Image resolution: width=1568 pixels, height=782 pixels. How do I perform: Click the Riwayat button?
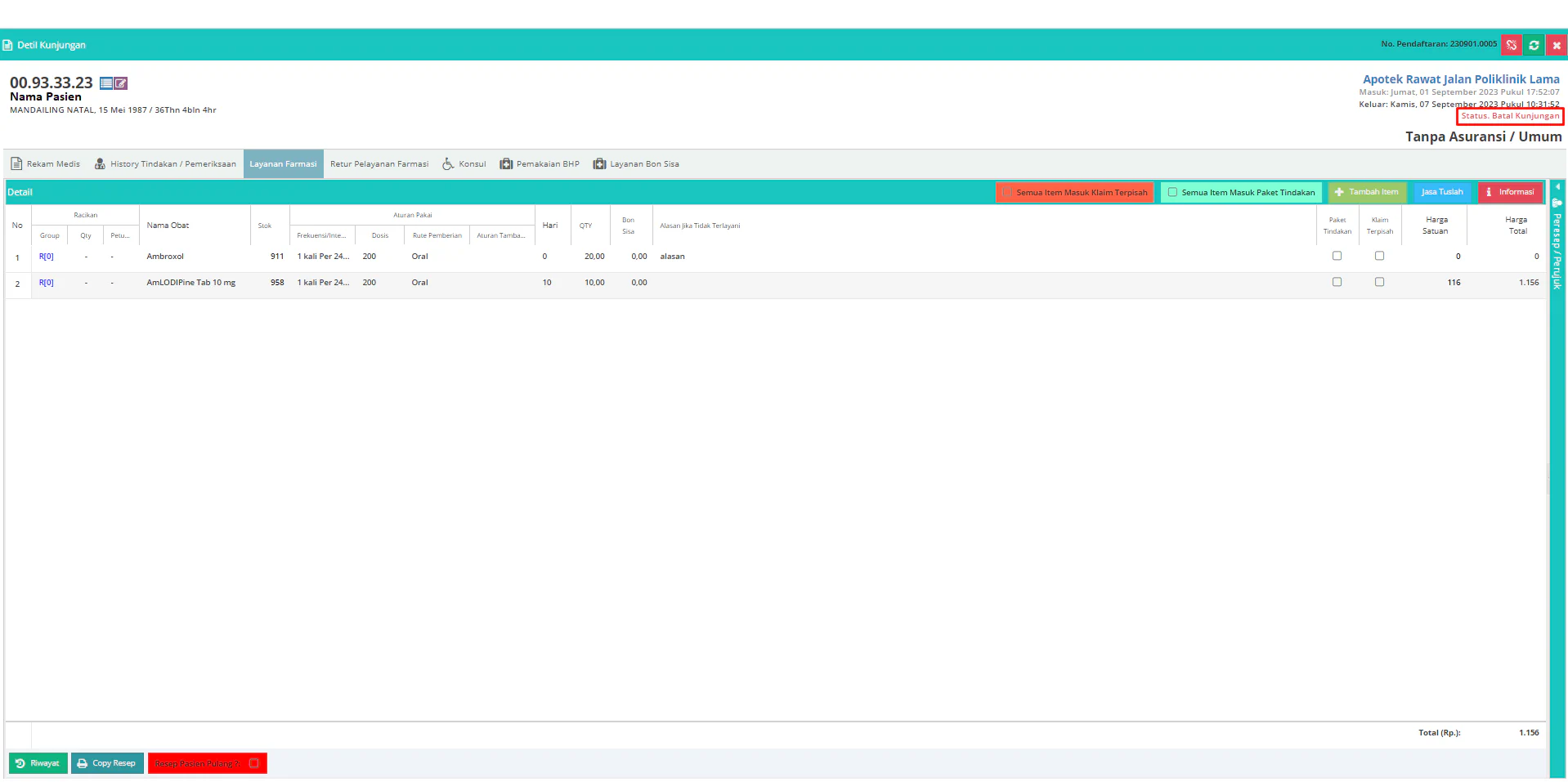tap(38, 764)
